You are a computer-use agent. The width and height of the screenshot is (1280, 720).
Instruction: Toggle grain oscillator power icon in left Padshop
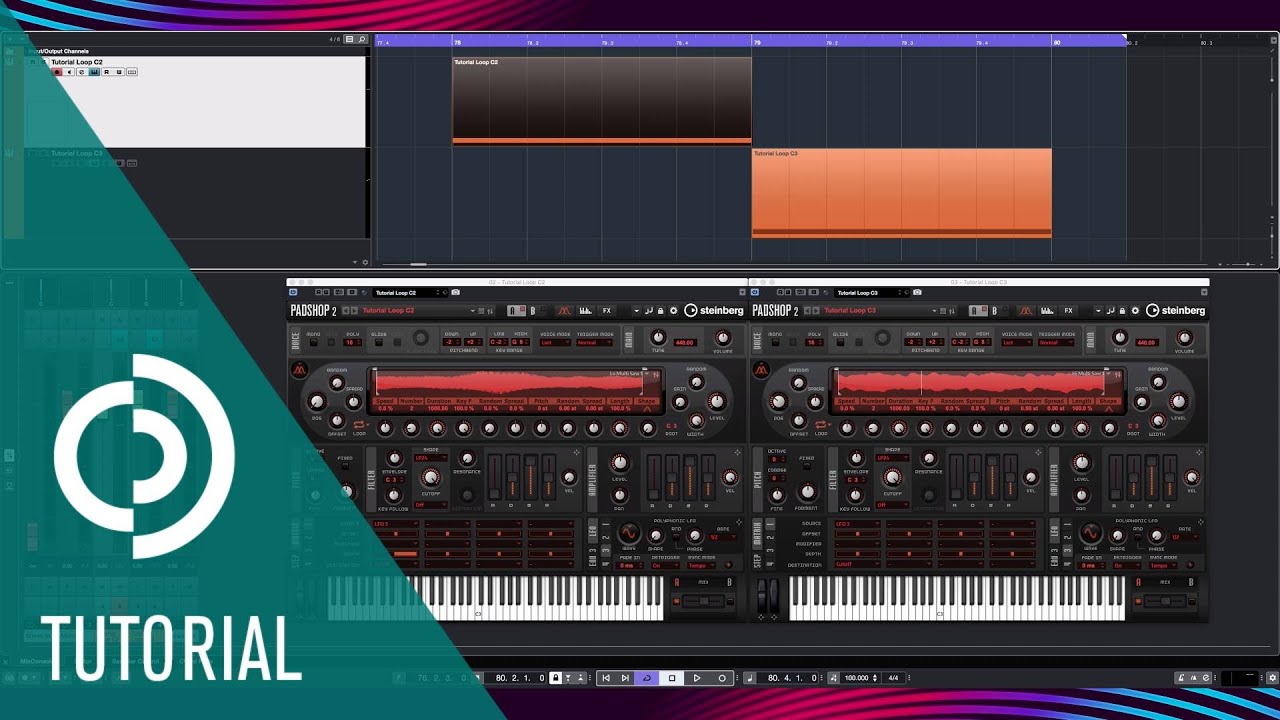click(299, 369)
